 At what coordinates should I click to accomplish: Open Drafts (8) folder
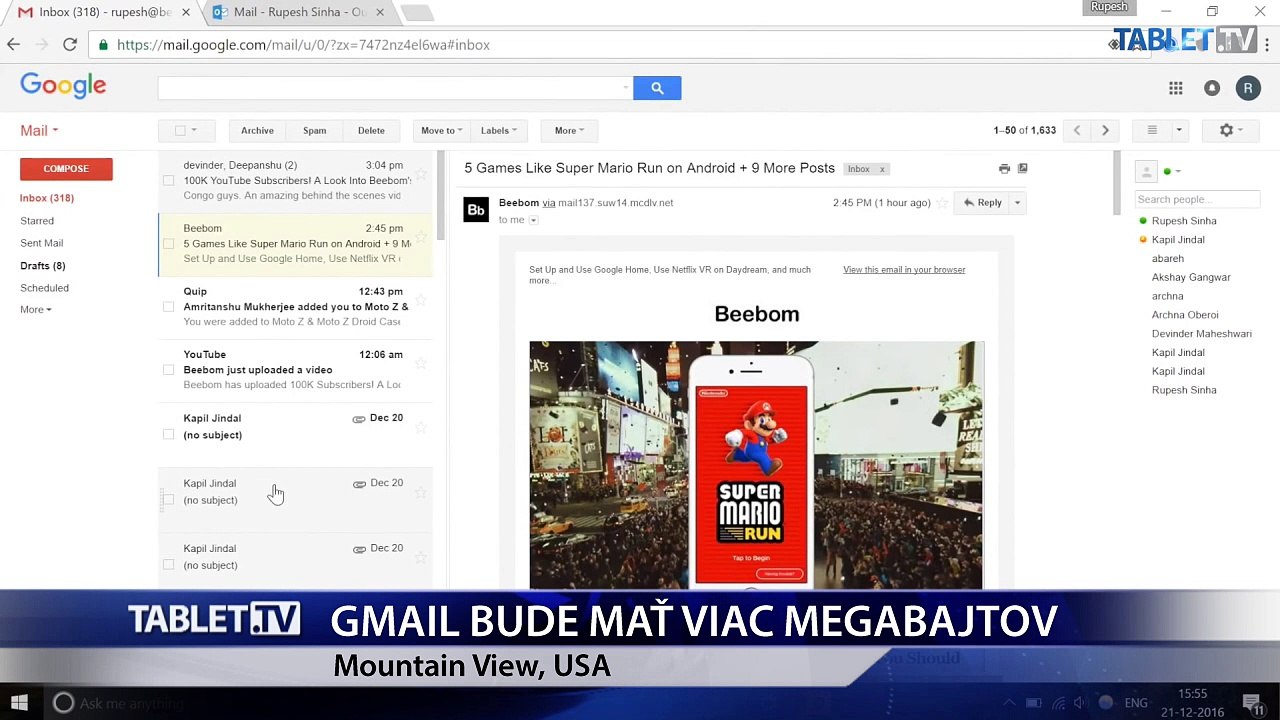click(x=43, y=266)
